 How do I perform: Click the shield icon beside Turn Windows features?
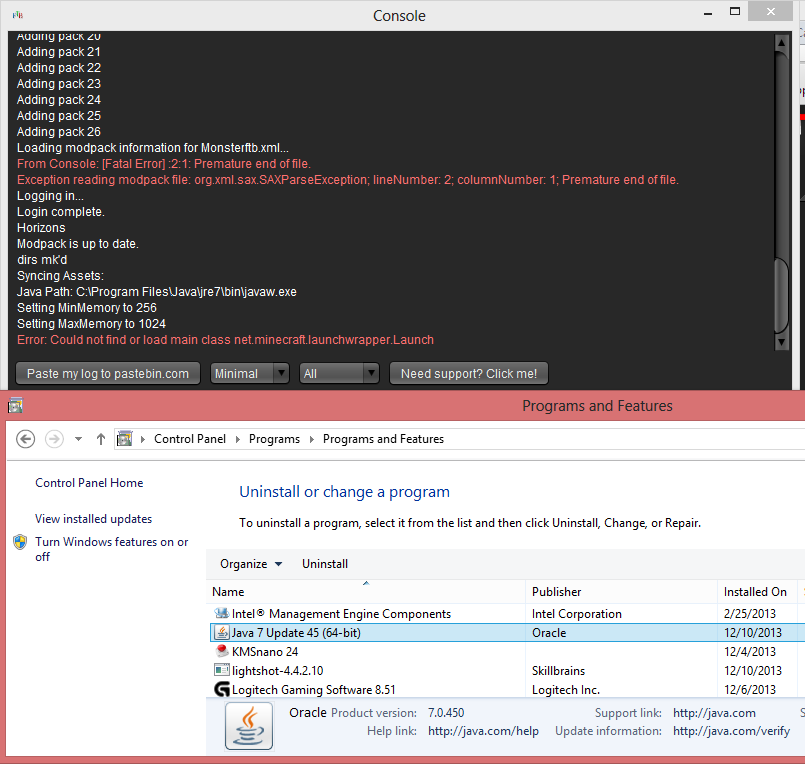click(20, 542)
